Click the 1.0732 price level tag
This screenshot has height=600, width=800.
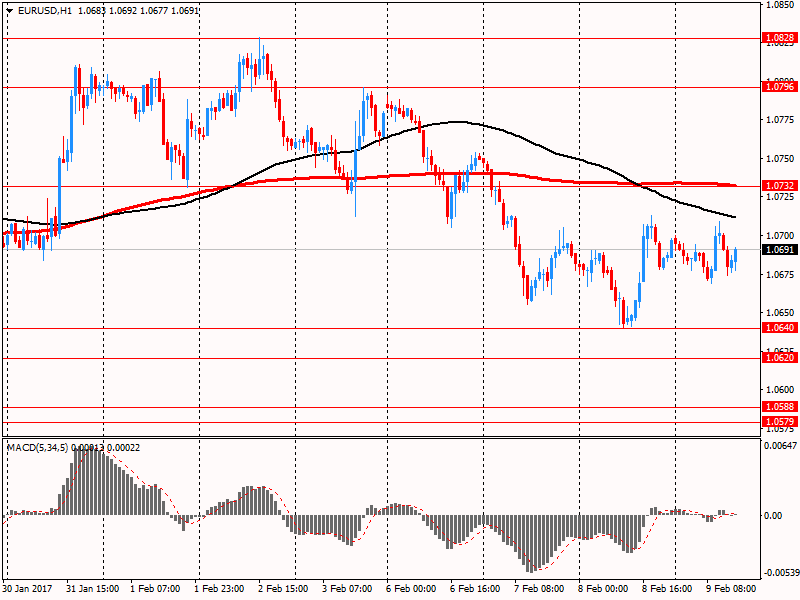coord(779,186)
